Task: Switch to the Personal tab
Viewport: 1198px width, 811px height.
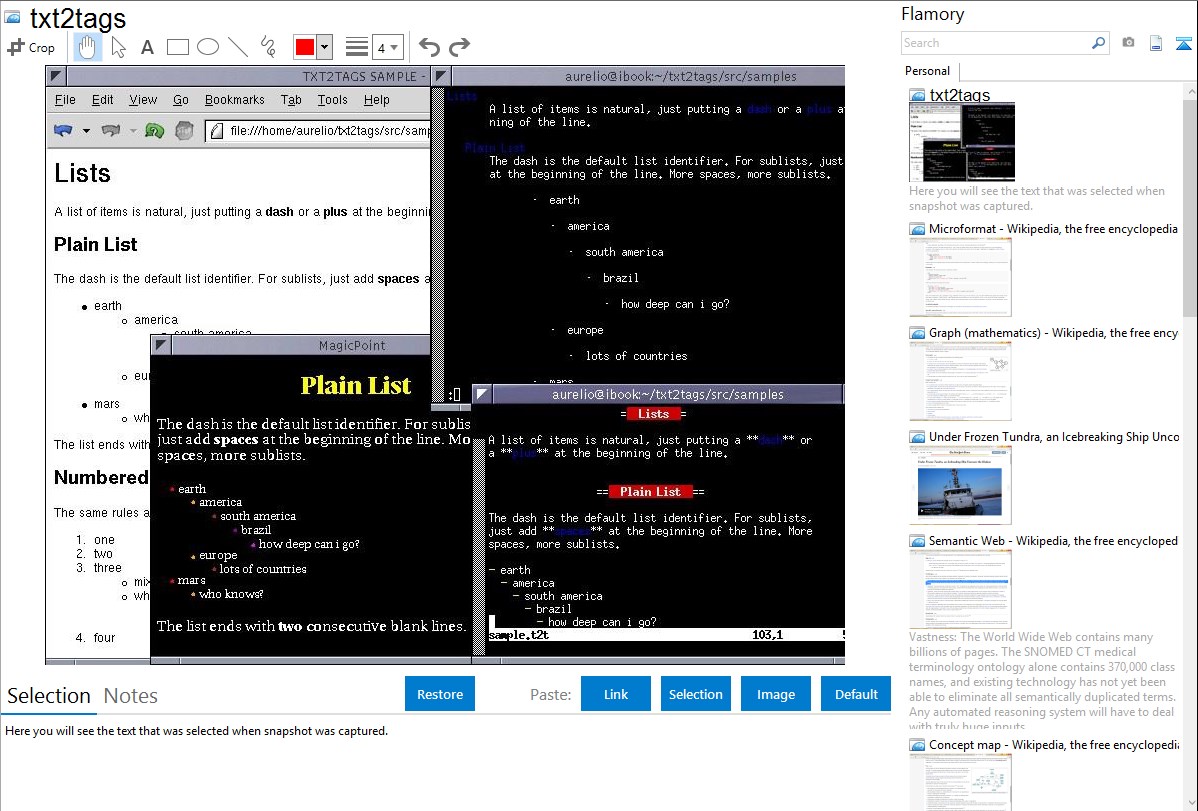Action: pyautogui.click(x=928, y=71)
